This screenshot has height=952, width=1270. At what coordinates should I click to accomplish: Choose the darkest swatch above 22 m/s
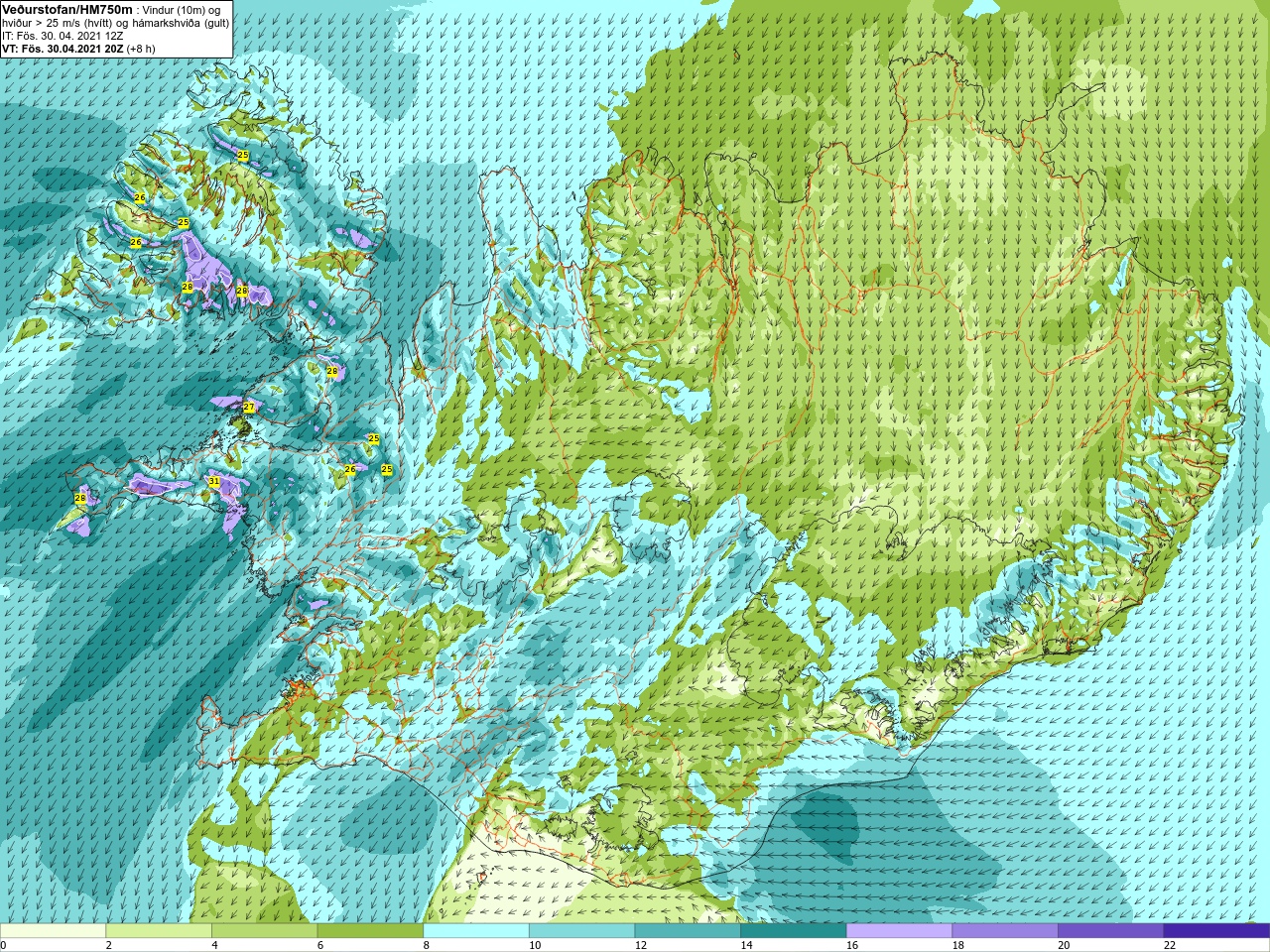(x=1216, y=931)
